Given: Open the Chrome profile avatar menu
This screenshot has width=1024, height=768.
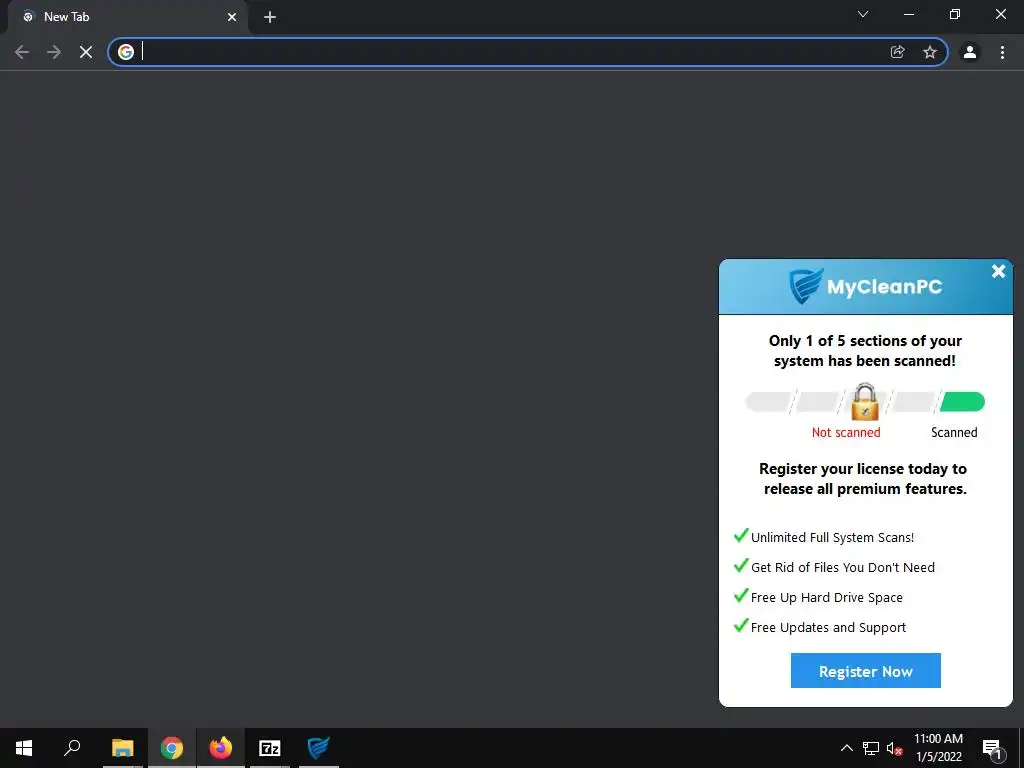Looking at the screenshot, I should [x=970, y=52].
